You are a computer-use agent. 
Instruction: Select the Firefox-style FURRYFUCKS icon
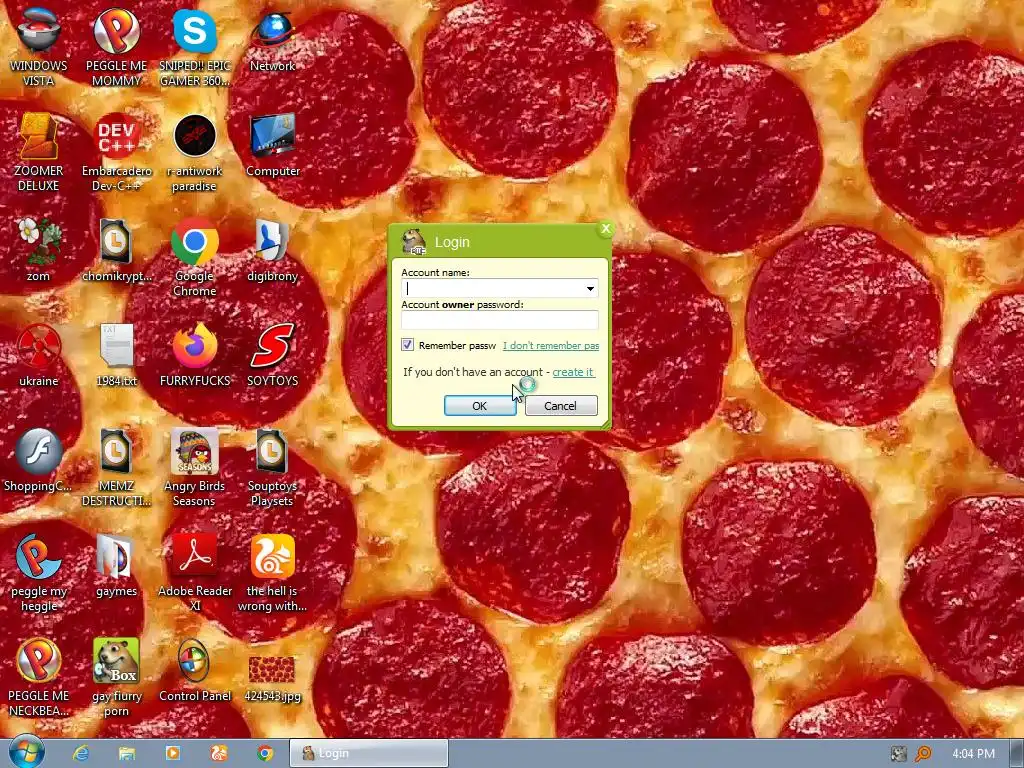(195, 355)
